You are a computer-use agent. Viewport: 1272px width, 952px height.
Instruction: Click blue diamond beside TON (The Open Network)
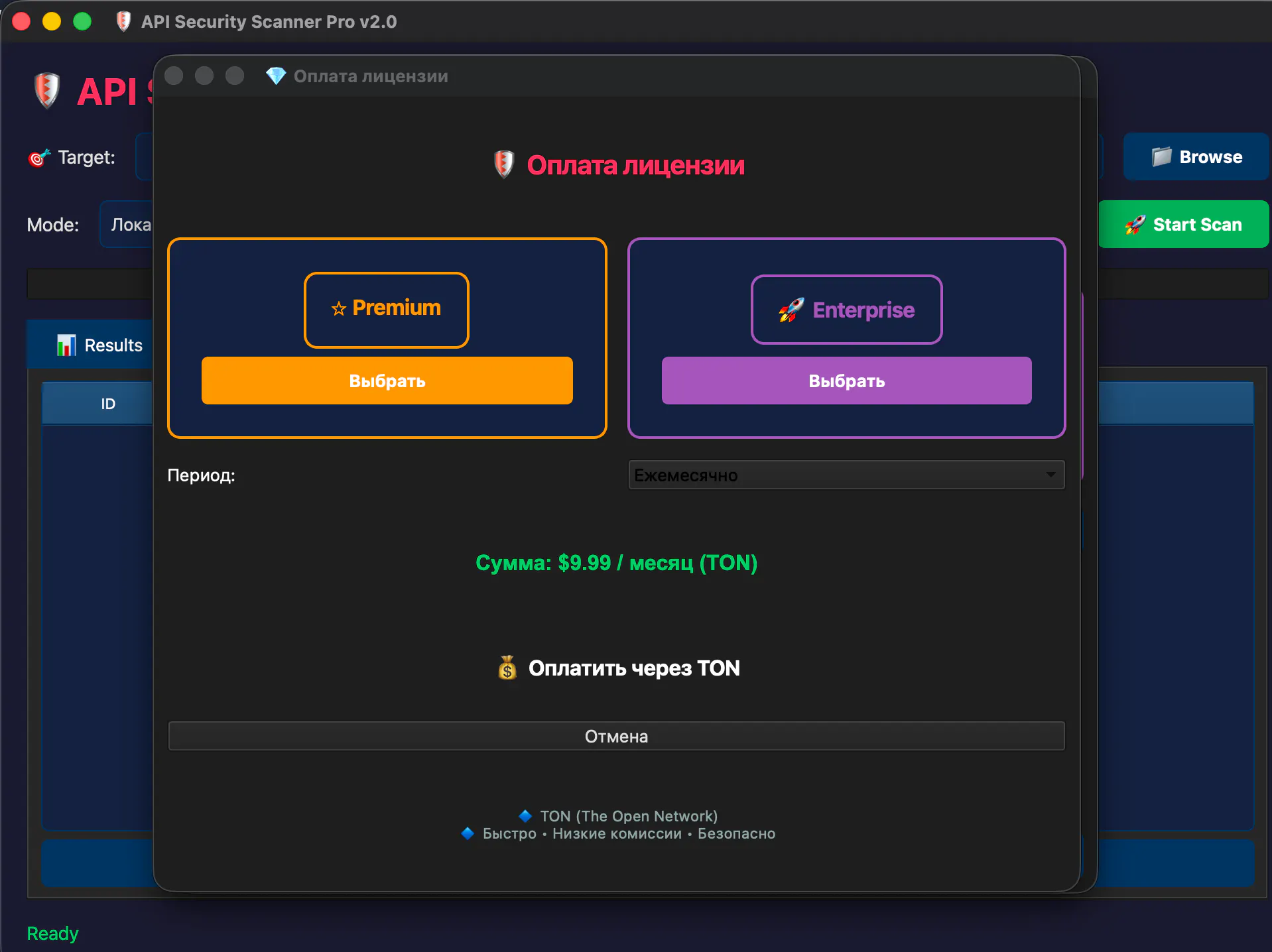[x=525, y=815]
